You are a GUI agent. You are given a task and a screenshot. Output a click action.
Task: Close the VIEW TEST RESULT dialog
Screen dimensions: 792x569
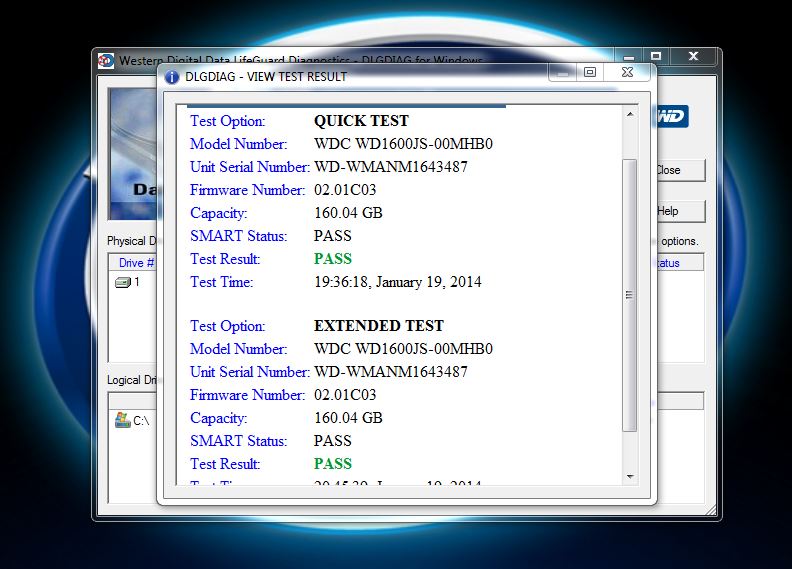click(x=627, y=72)
